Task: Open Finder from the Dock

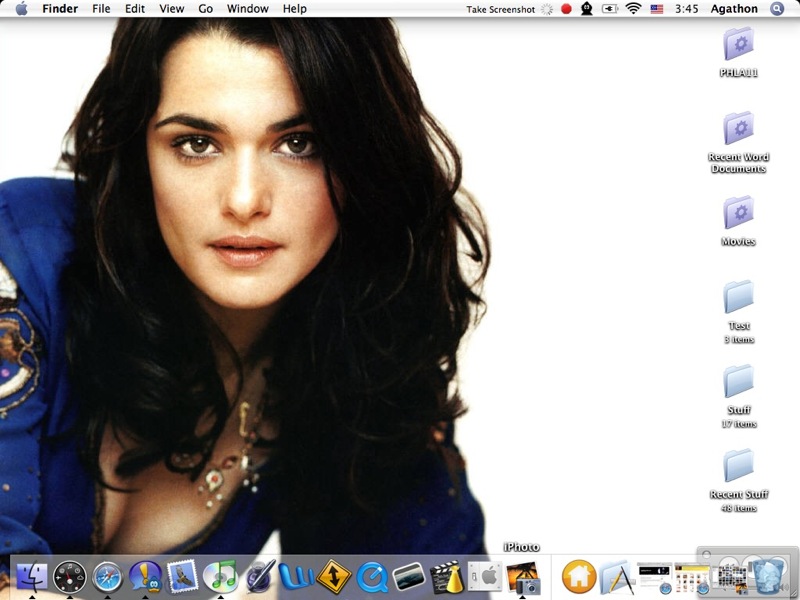Action: 32,576
